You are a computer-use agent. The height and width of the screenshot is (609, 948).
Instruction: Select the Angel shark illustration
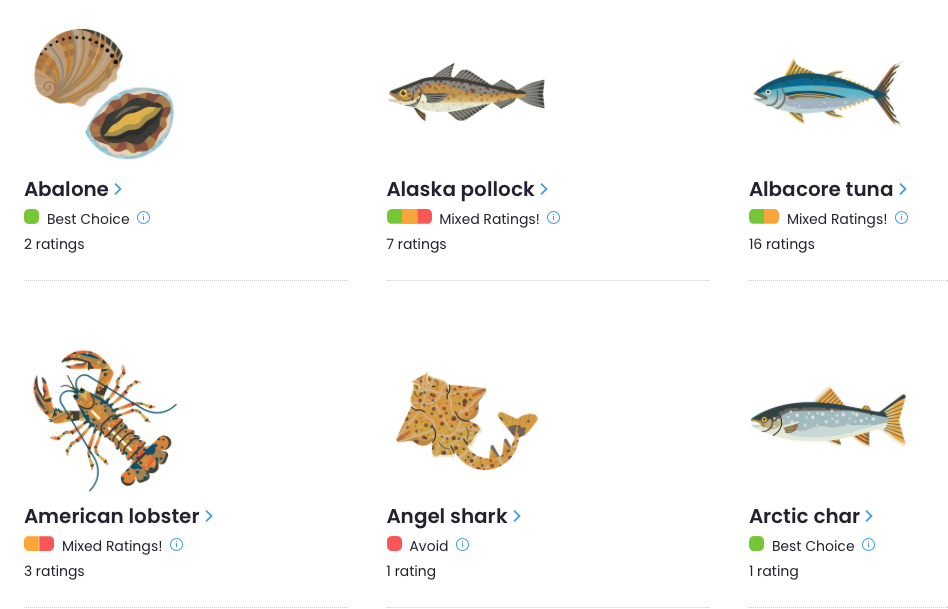click(x=466, y=419)
